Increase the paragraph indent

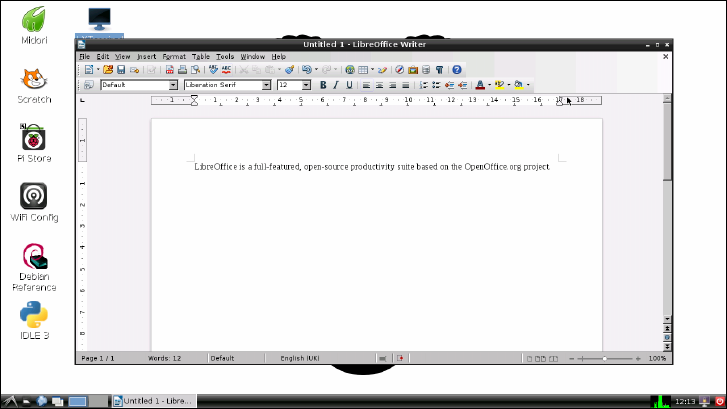[x=462, y=85]
